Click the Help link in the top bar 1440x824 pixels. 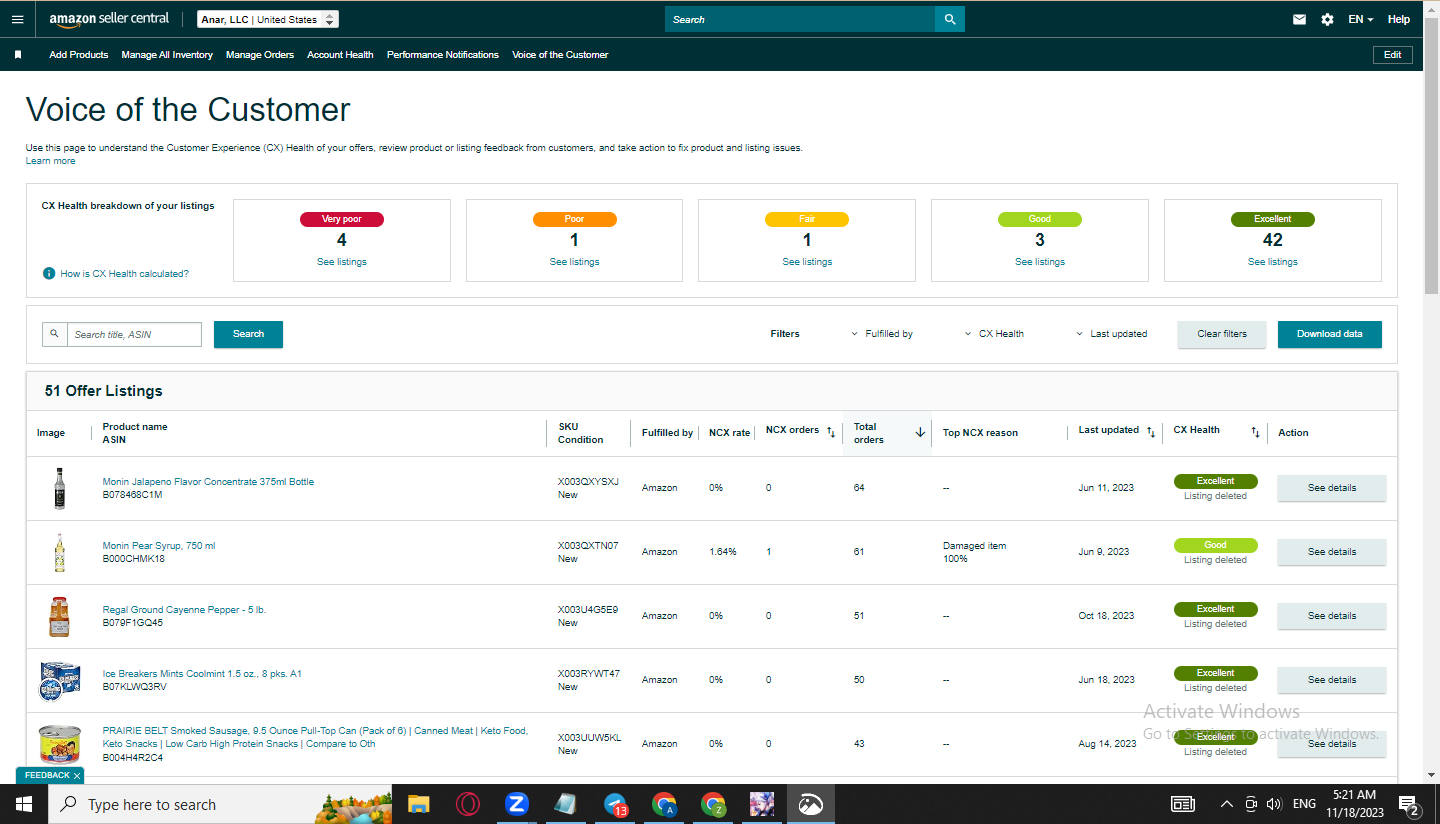[x=1399, y=19]
